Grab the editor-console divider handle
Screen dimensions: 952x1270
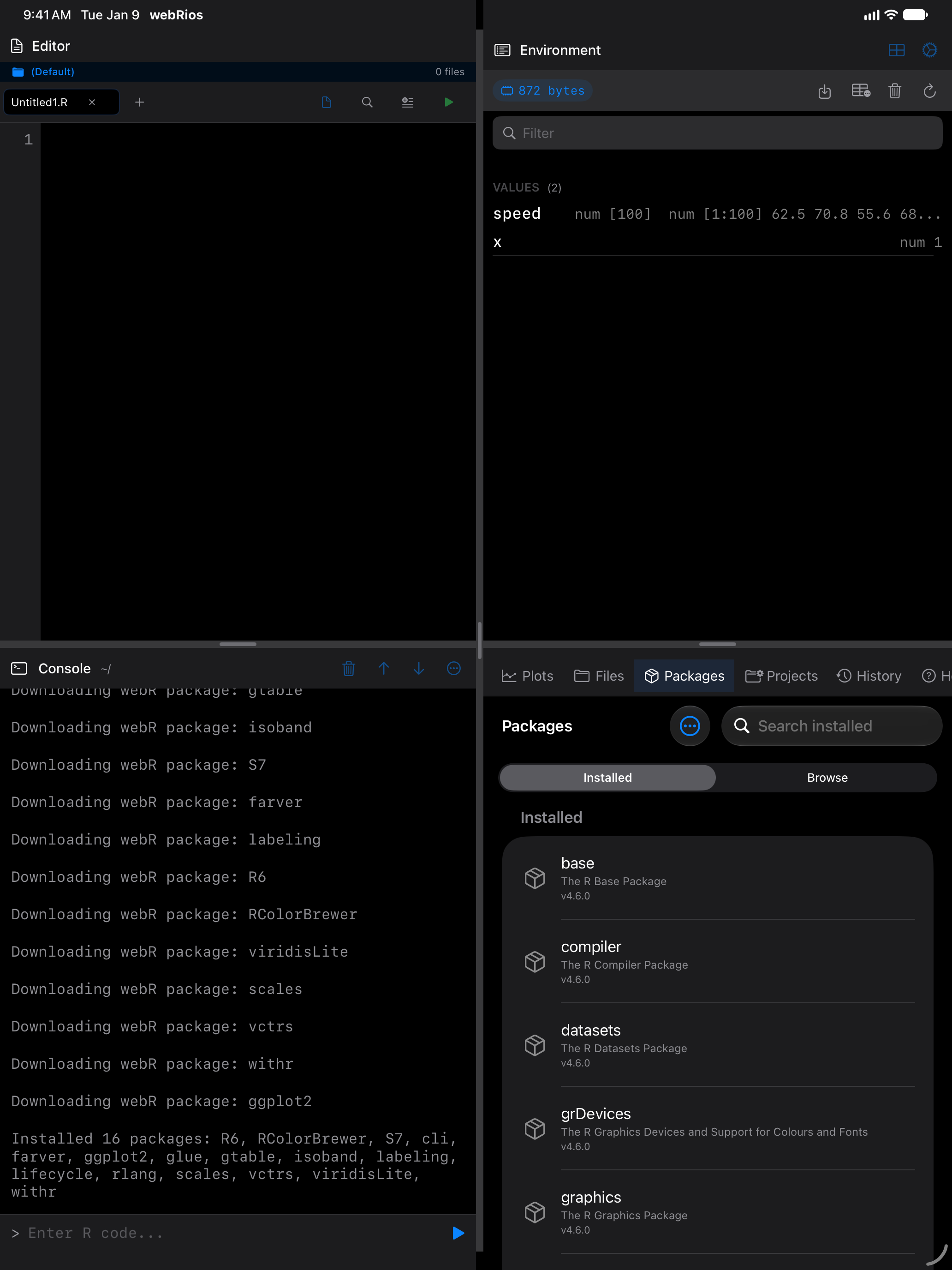[x=238, y=644]
